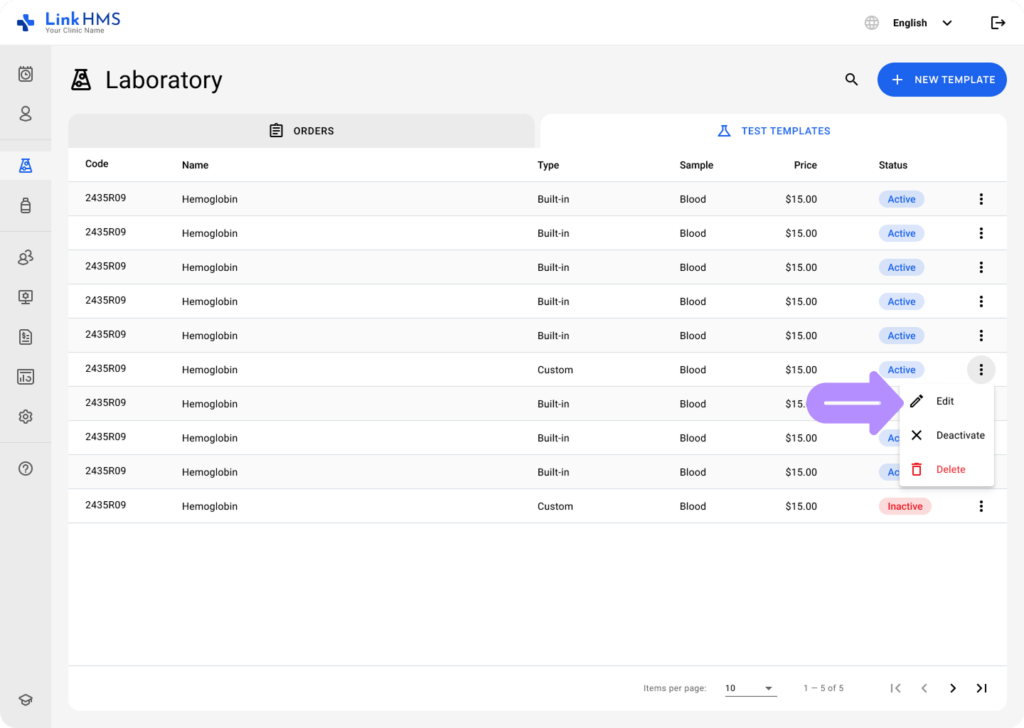Expand the Items per page dropdown
The image size is (1024, 728).
tap(750, 688)
